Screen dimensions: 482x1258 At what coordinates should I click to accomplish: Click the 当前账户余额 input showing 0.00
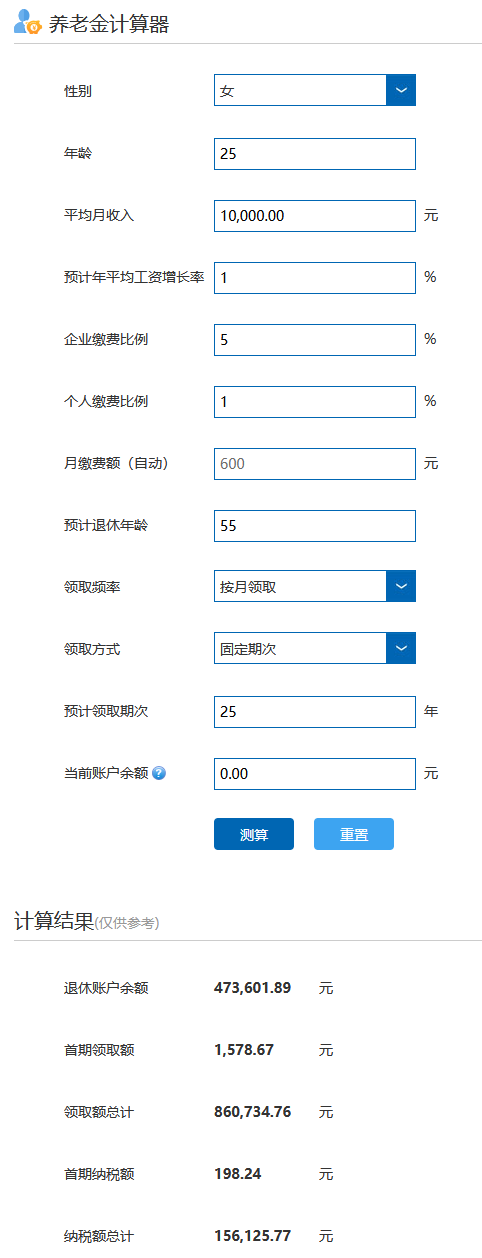point(315,773)
